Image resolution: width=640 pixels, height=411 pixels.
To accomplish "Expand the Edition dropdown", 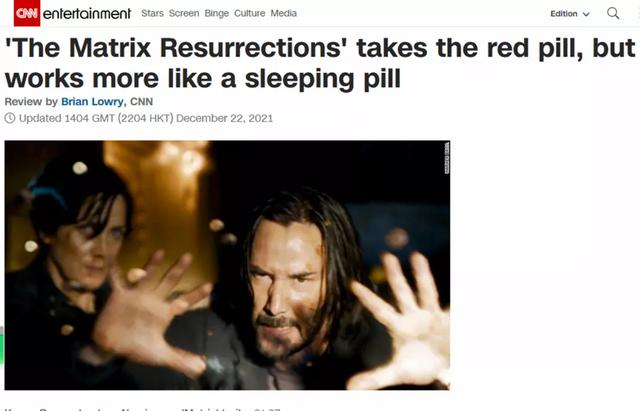I will coord(570,14).
